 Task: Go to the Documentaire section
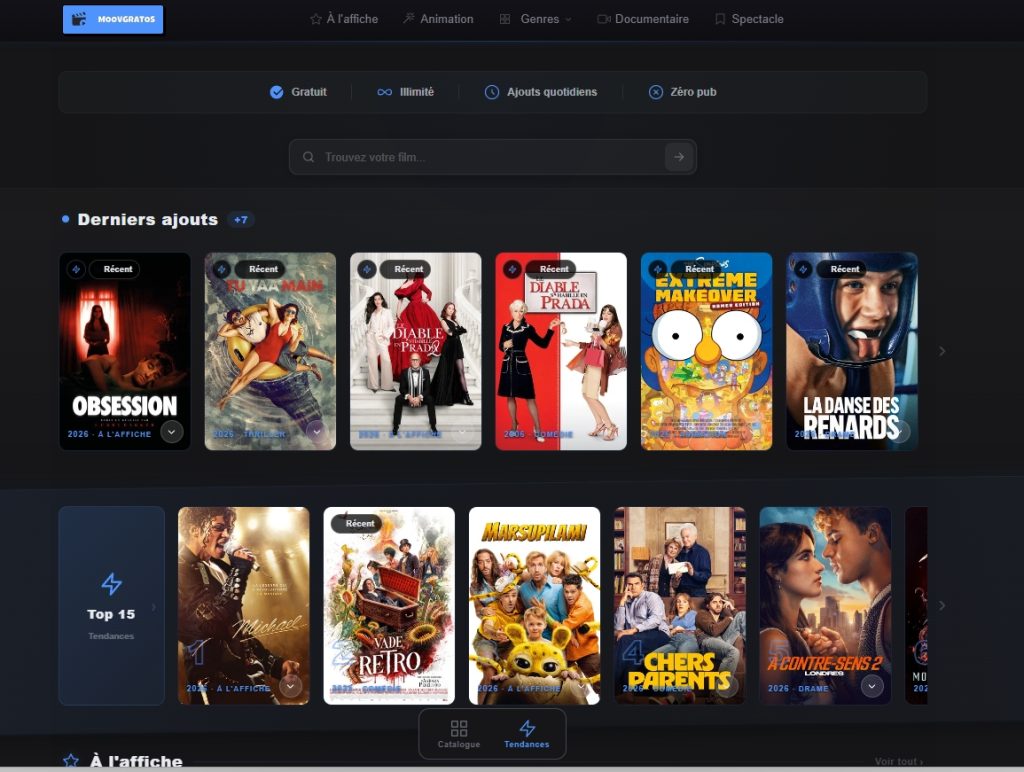pos(643,19)
